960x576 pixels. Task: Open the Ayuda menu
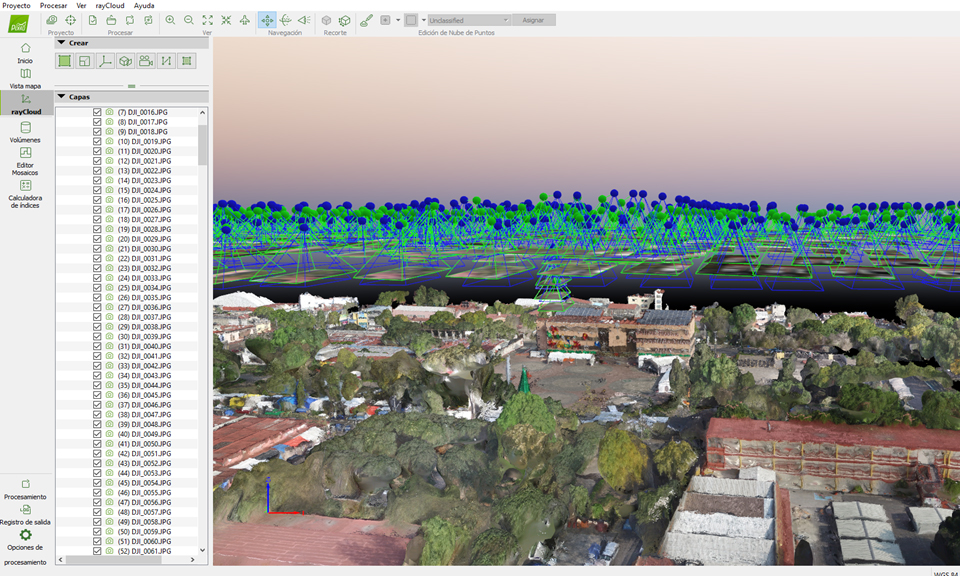(x=144, y=5)
